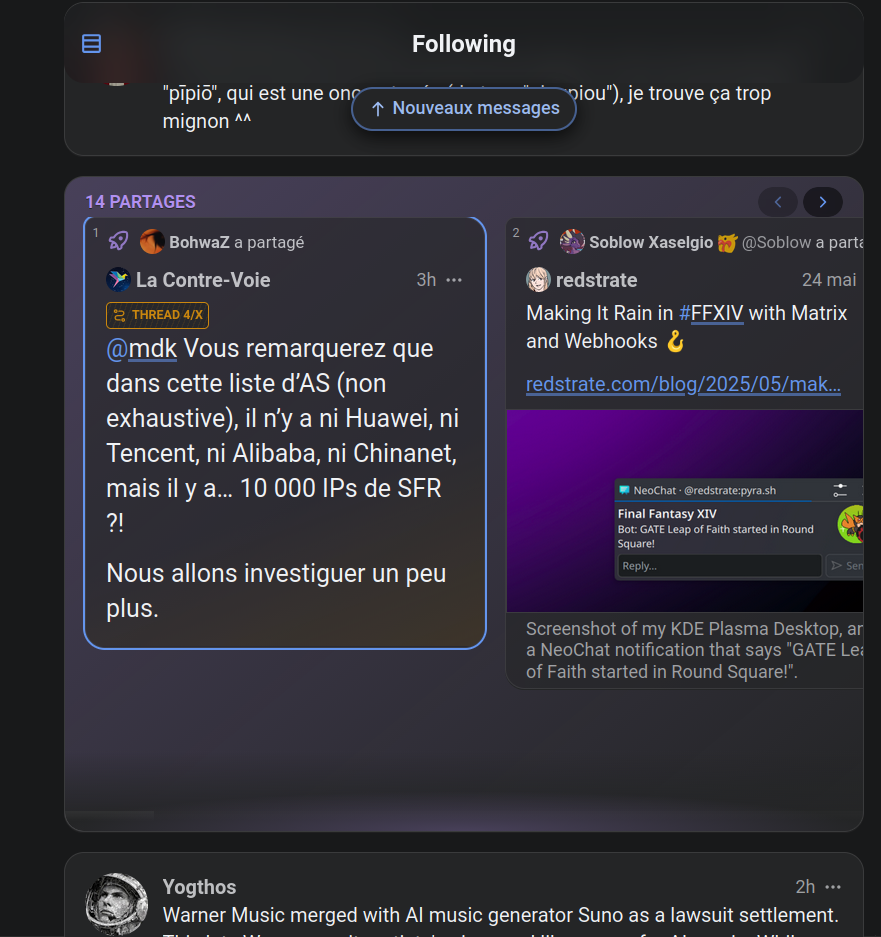
Task: Open BohwaZ's avatar
Action: [152, 241]
